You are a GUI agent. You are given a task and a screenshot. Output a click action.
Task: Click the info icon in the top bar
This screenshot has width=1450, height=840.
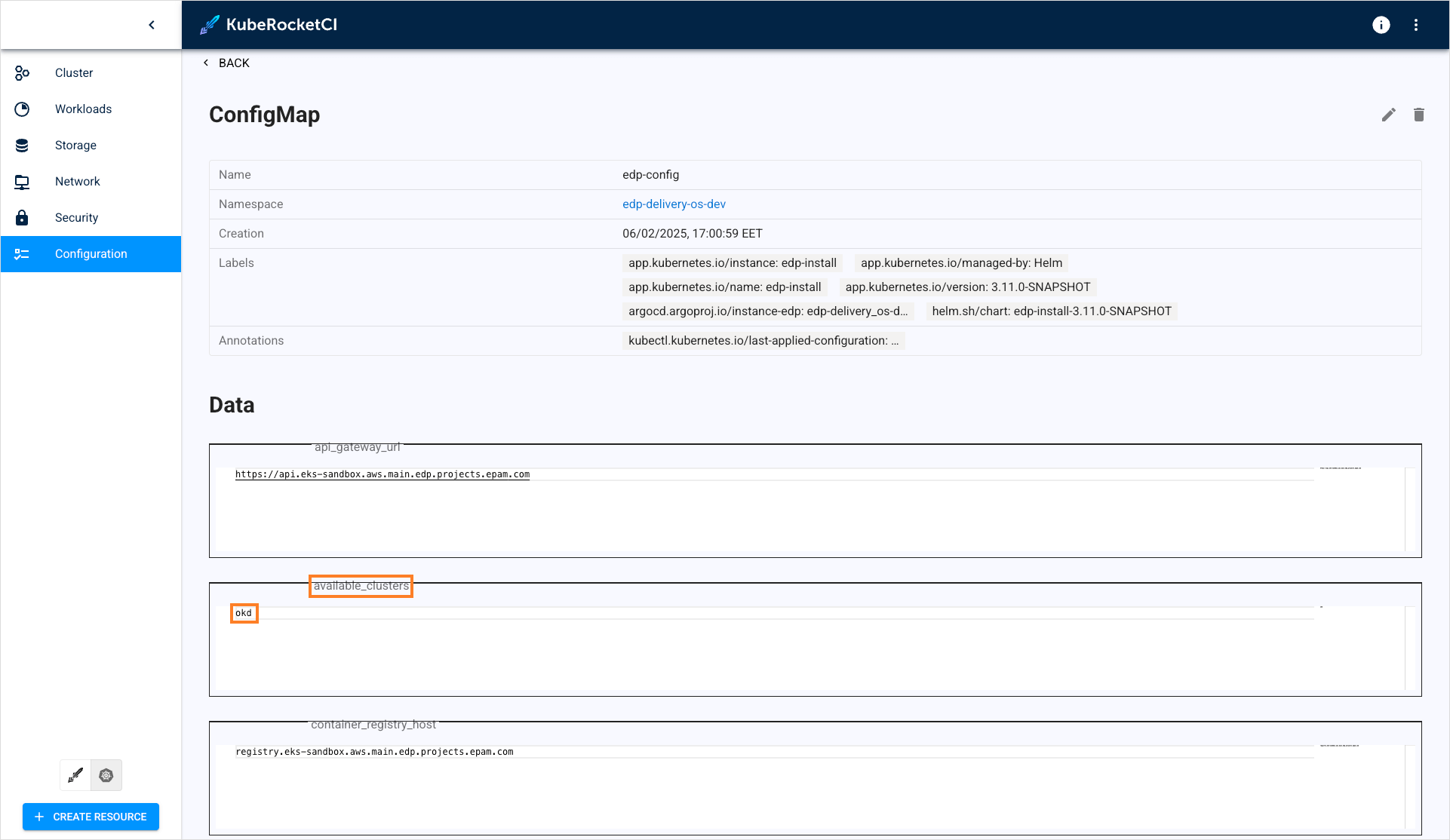point(1381,25)
